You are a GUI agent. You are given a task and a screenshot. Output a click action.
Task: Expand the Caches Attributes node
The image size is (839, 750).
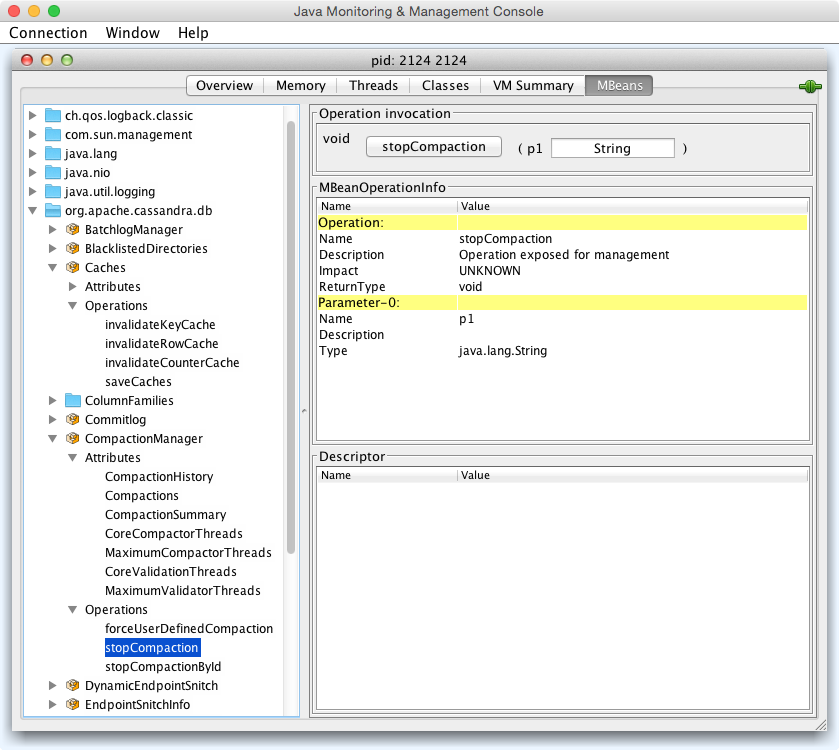72,287
